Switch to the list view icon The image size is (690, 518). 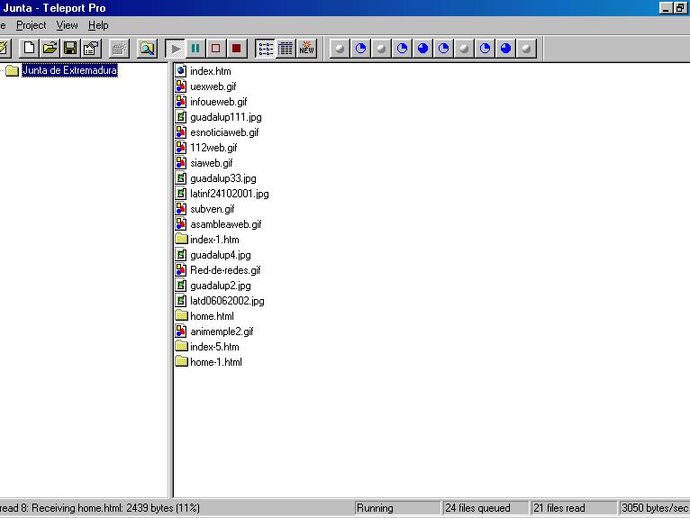(x=265, y=48)
